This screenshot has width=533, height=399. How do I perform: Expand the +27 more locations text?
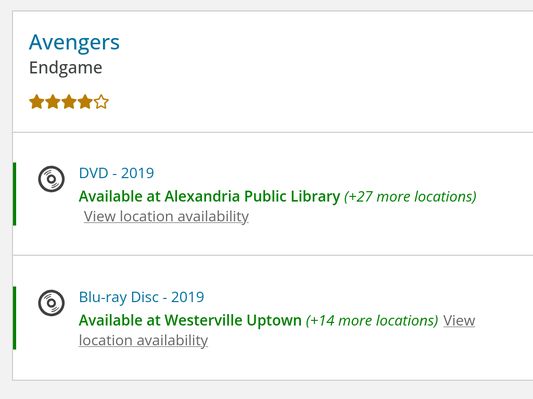[410, 197]
